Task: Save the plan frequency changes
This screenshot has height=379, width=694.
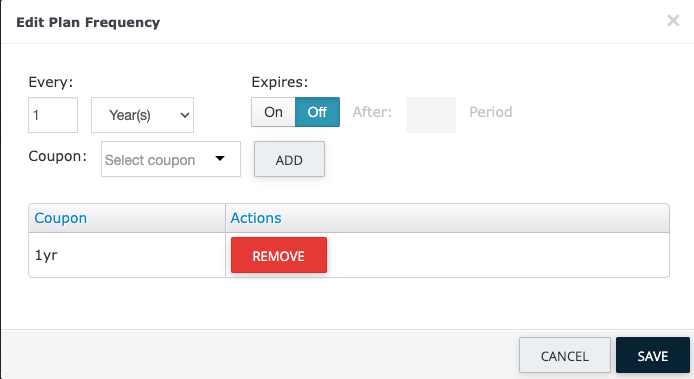Action: (653, 356)
